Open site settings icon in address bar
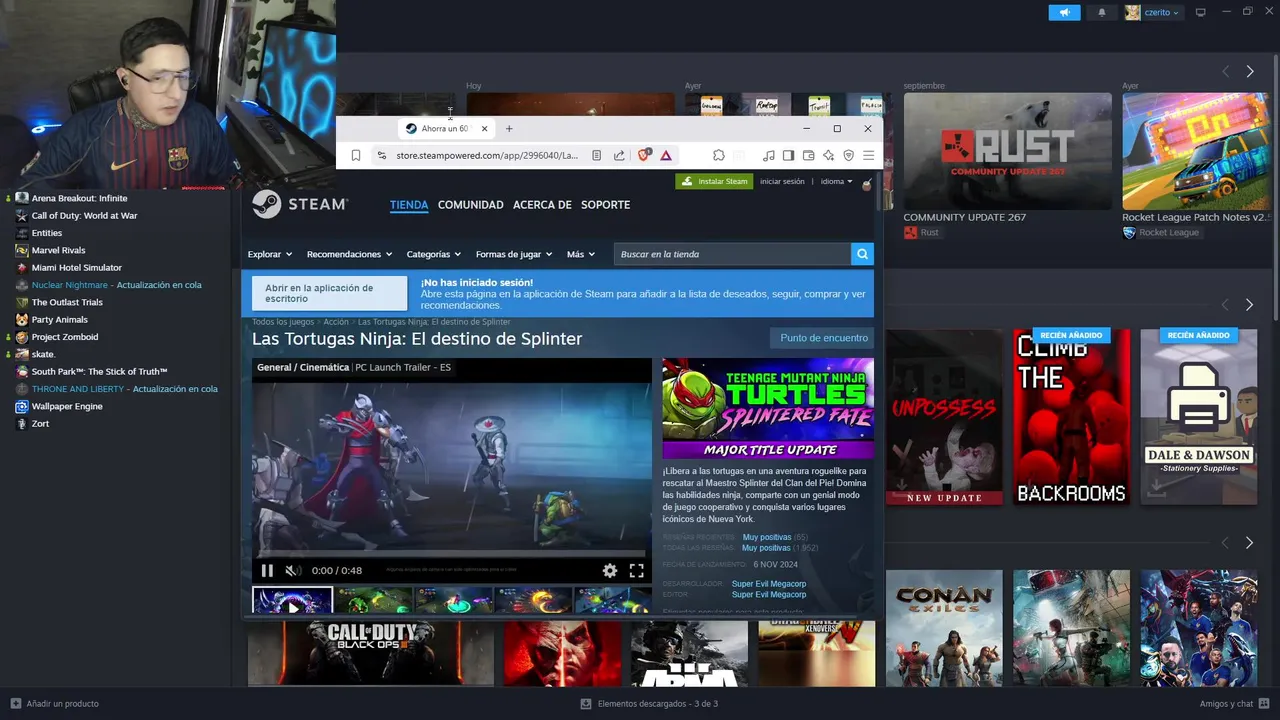Image resolution: width=1280 pixels, height=720 pixels. (381, 155)
